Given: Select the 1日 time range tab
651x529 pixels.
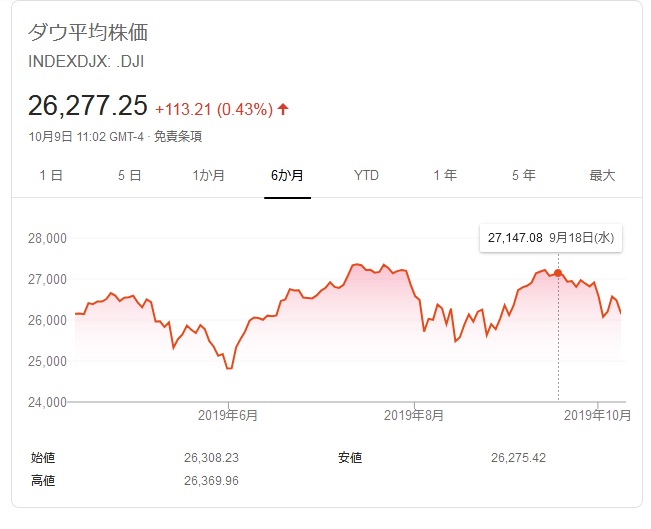Looking at the screenshot, I should pyautogui.click(x=51, y=175).
